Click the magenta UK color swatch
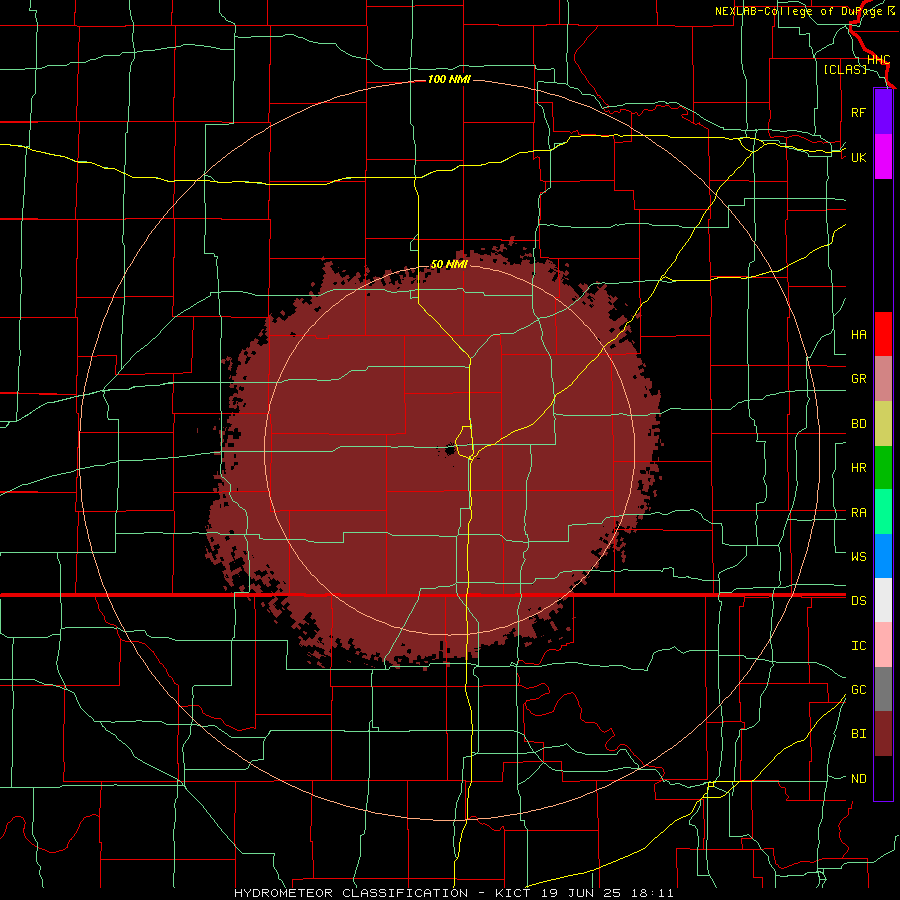Image resolution: width=900 pixels, height=900 pixels. [x=883, y=157]
